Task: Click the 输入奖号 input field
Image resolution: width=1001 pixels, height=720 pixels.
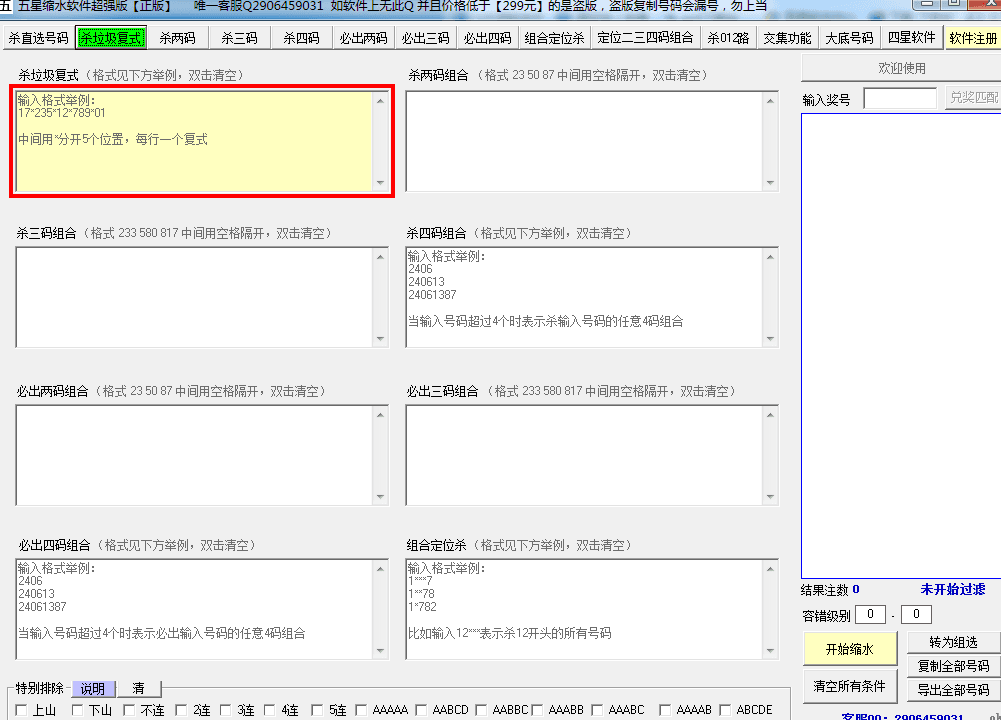Action: 900,98
